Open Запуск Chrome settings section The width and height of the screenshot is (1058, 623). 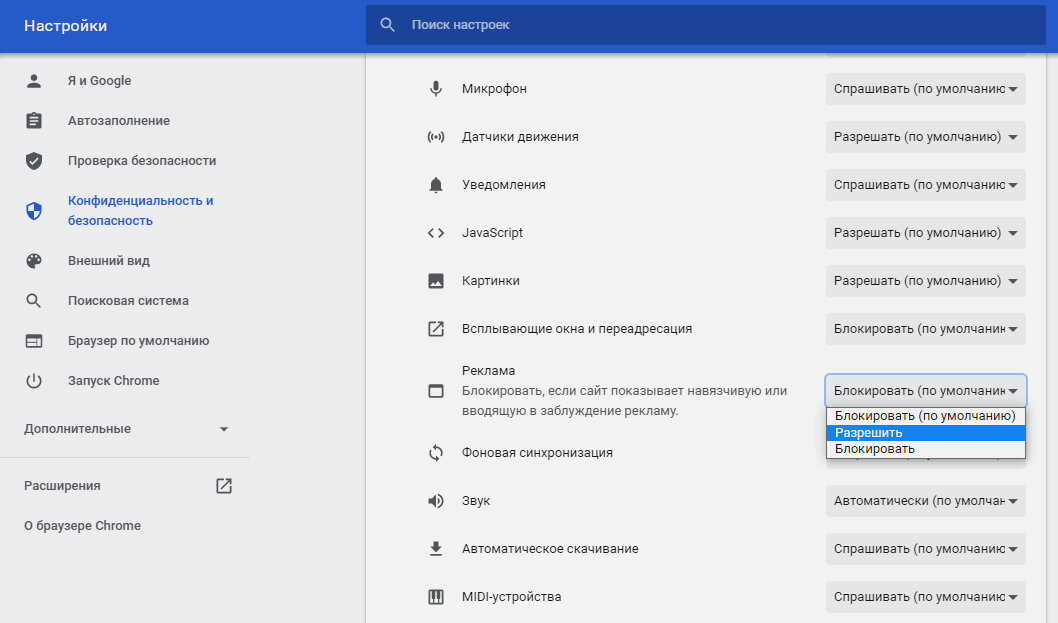click(x=113, y=381)
